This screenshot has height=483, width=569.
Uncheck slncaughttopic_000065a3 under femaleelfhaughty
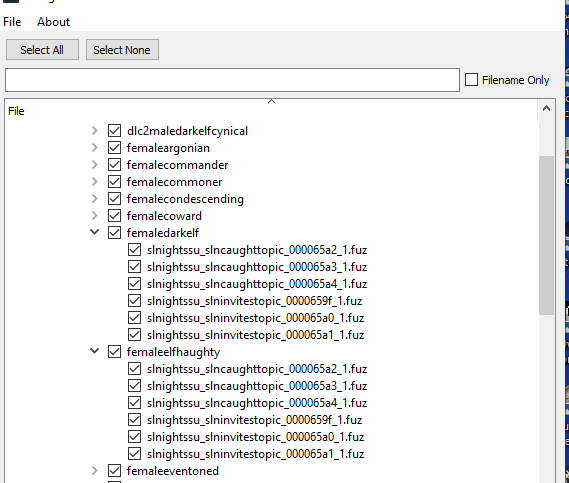coord(134,386)
